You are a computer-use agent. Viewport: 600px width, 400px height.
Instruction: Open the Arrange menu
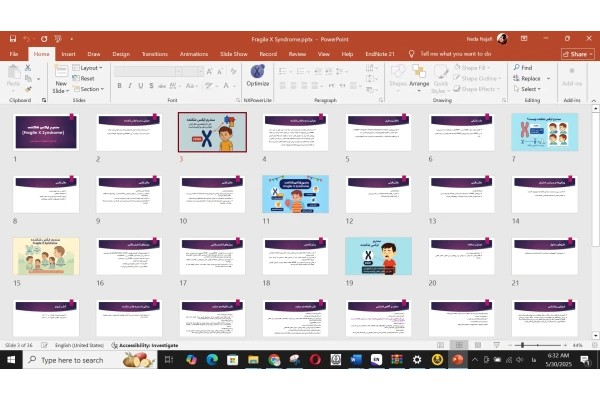click(419, 78)
